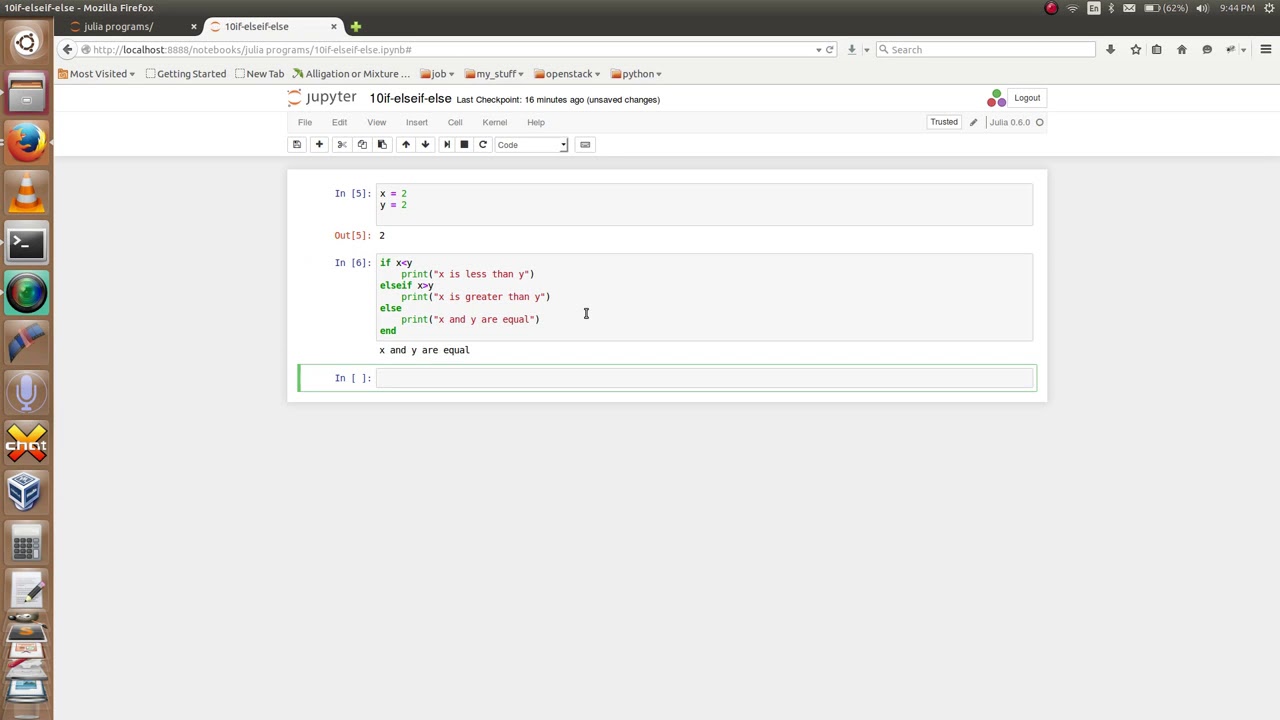The image size is (1280, 720).
Task: Click the In [5] cell with x = 2
Action: (x=704, y=204)
